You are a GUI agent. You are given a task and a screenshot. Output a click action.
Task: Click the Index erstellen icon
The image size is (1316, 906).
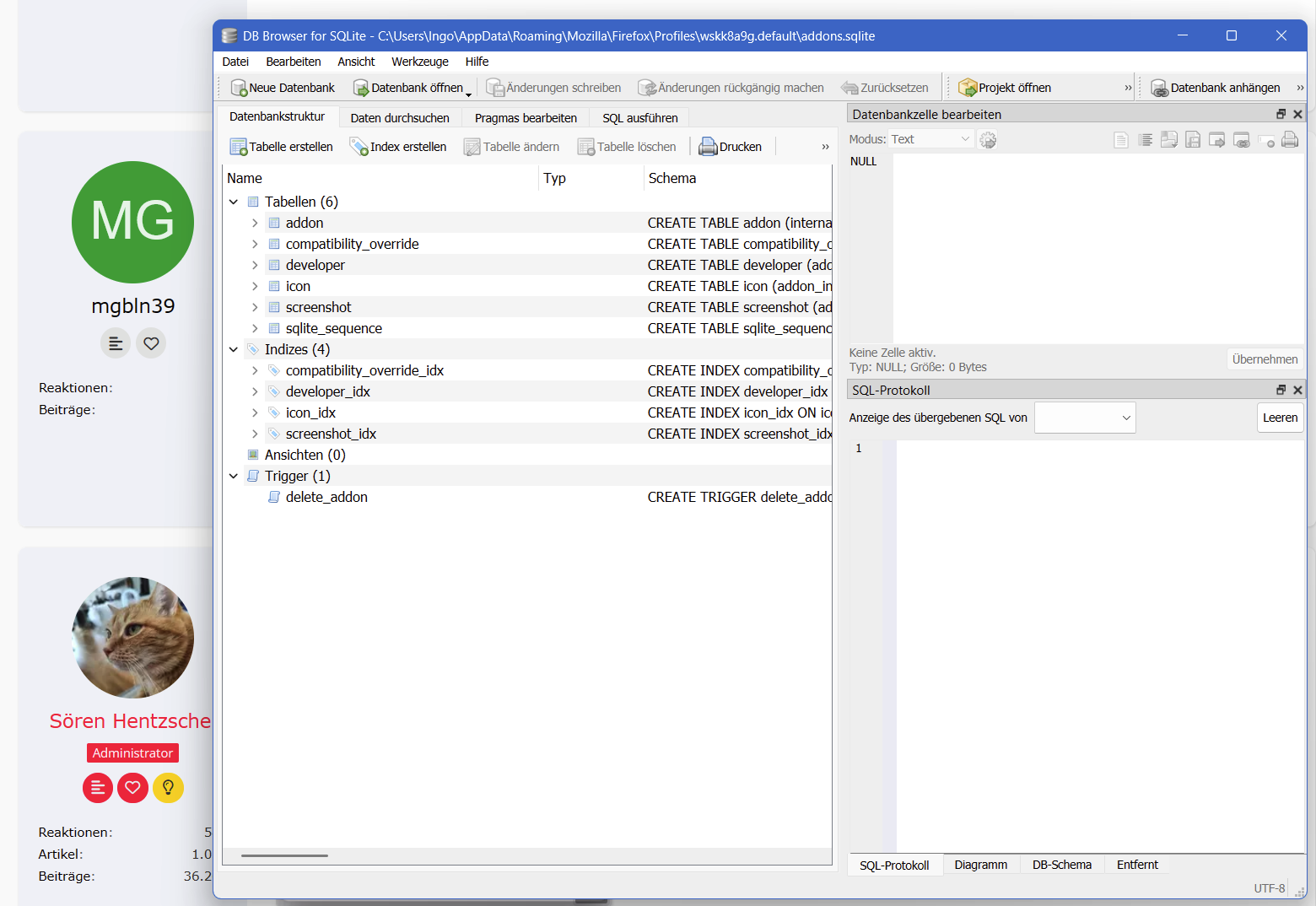click(x=359, y=147)
